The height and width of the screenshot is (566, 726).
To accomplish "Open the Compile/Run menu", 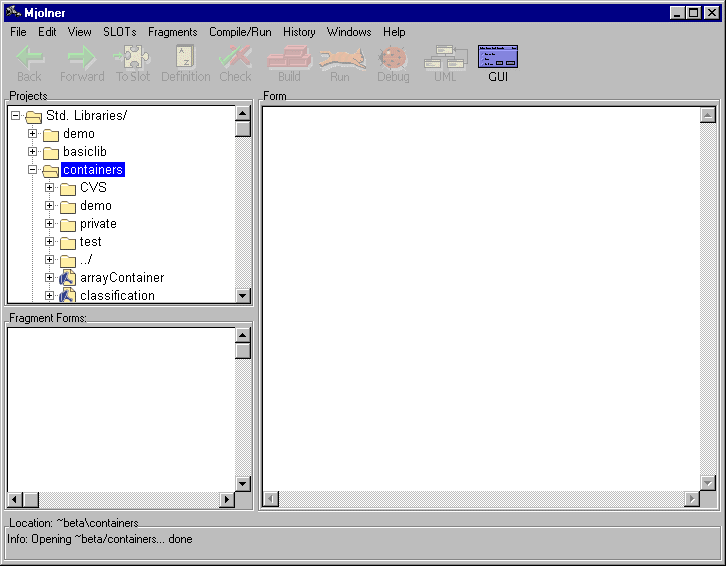I will click(x=240, y=32).
